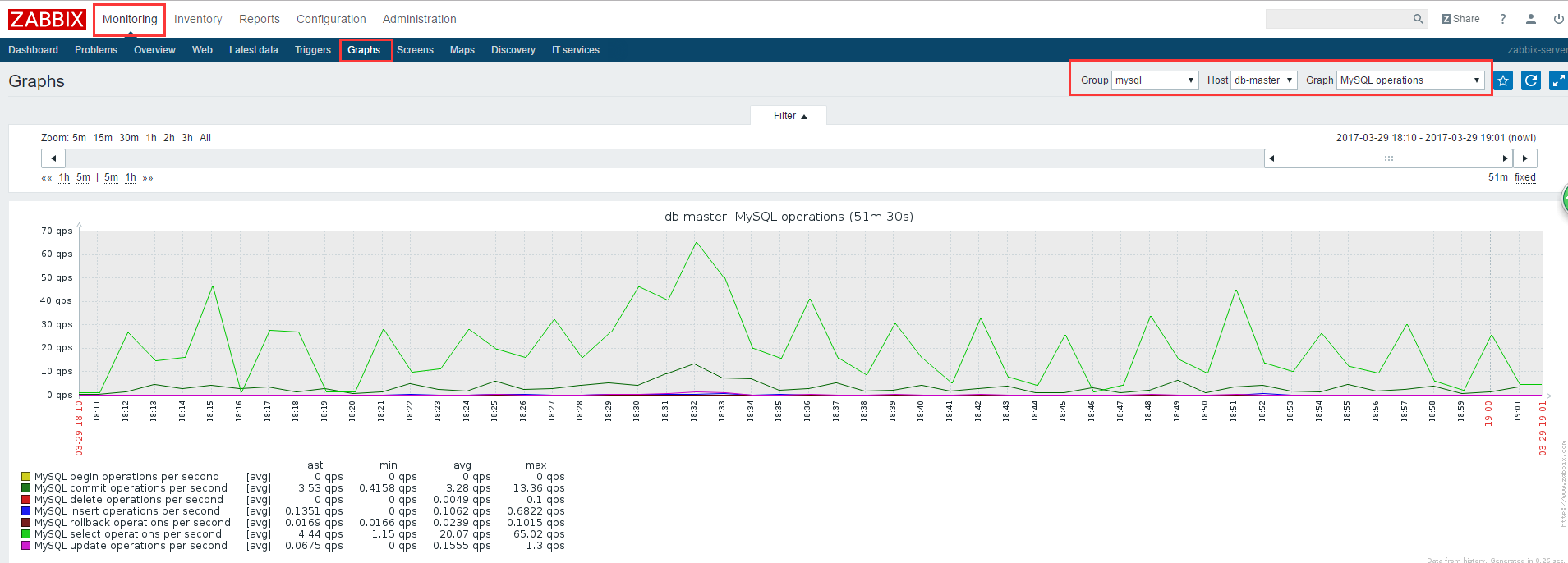Image resolution: width=1568 pixels, height=563 pixels.
Task: Go to Maps submenu
Action: click(x=462, y=50)
